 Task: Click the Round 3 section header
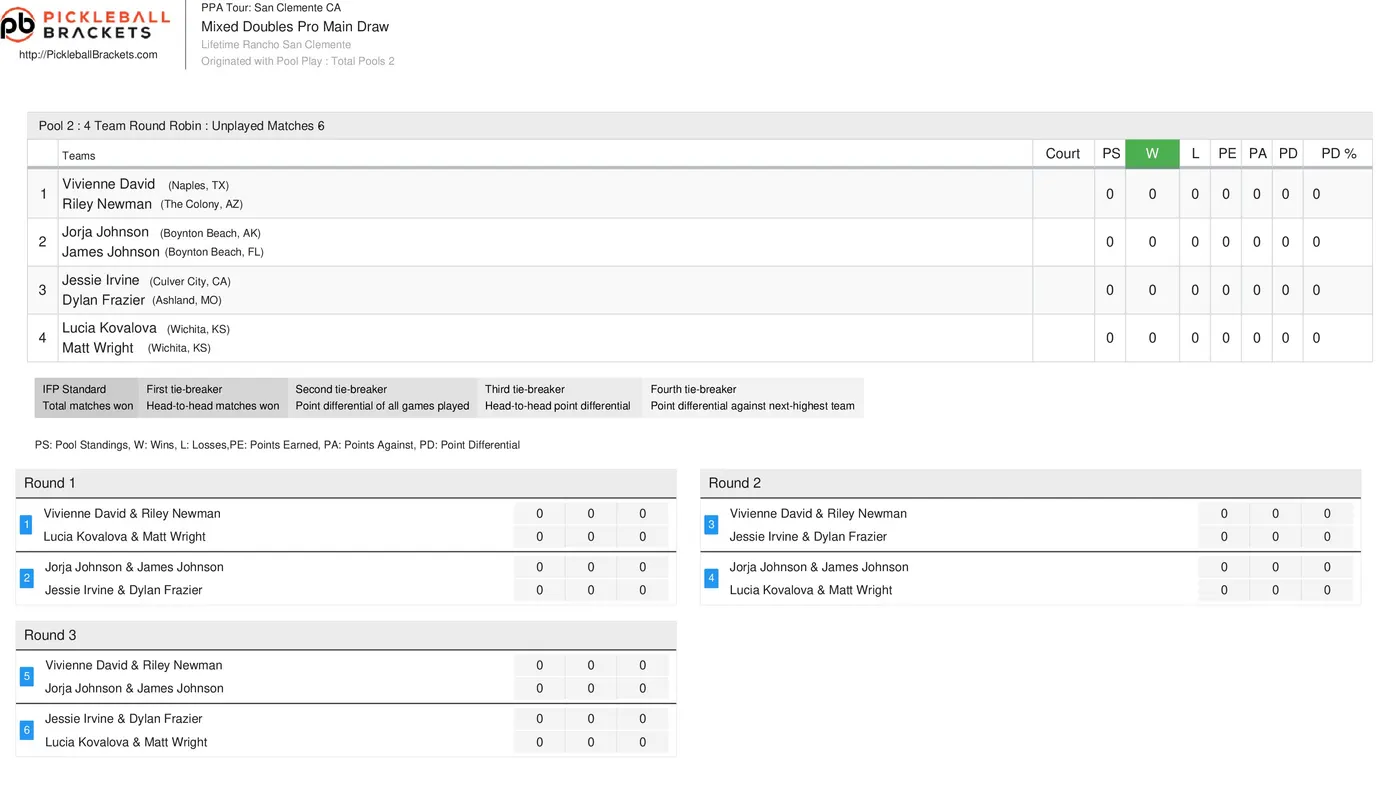(346, 635)
